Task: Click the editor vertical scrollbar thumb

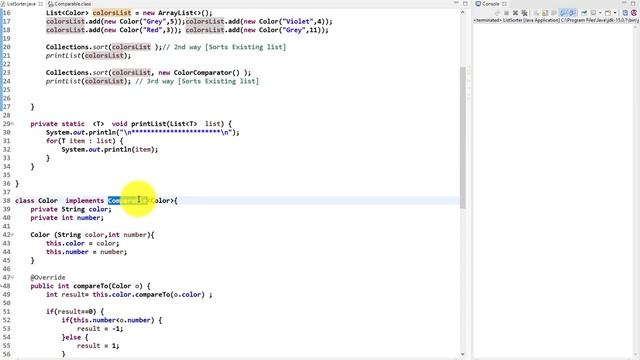Action: tap(462, 138)
